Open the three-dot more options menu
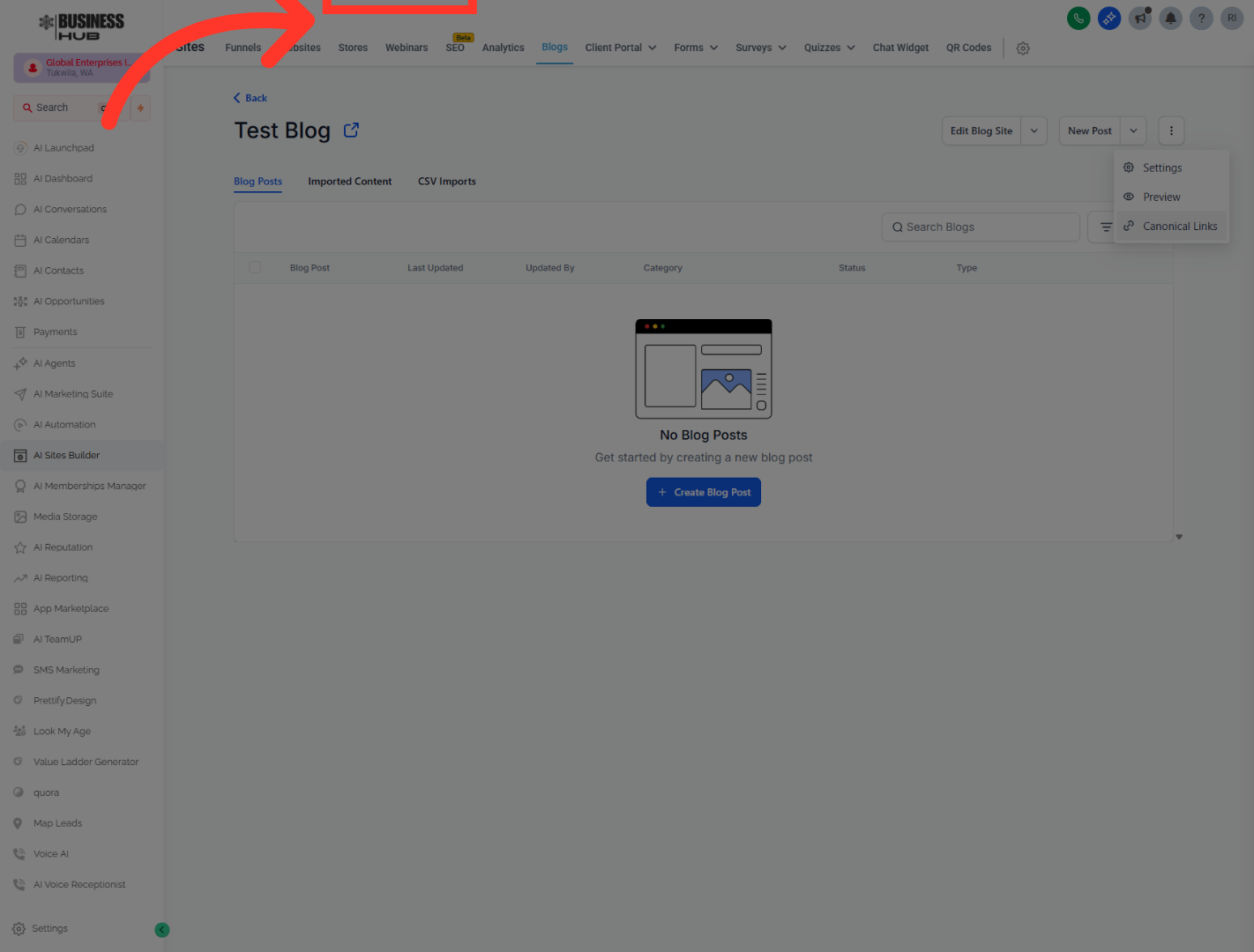 tap(1171, 130)
